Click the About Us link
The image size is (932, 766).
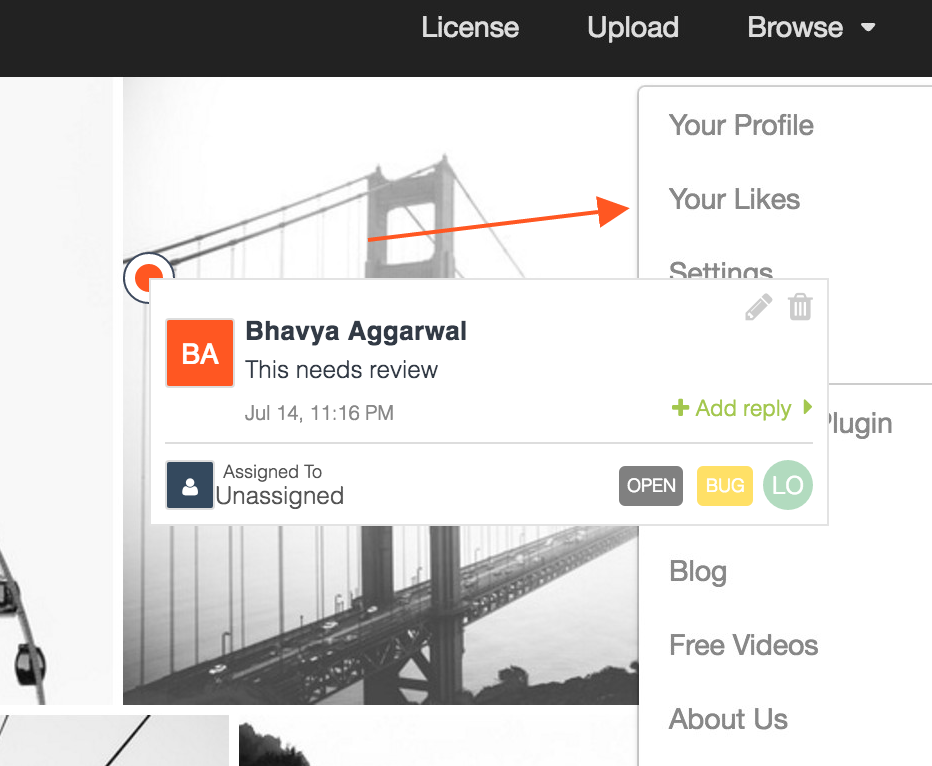(x=728, y=719)
